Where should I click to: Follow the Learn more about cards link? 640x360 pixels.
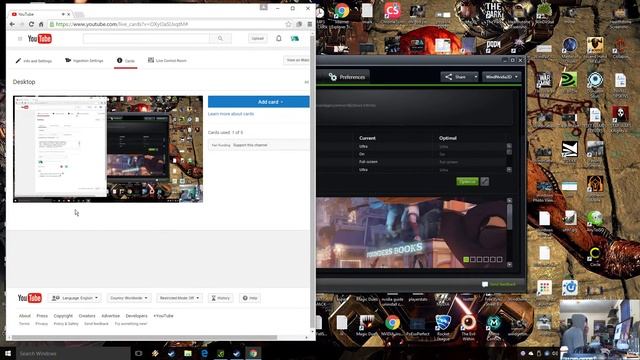tap(231, 114)
